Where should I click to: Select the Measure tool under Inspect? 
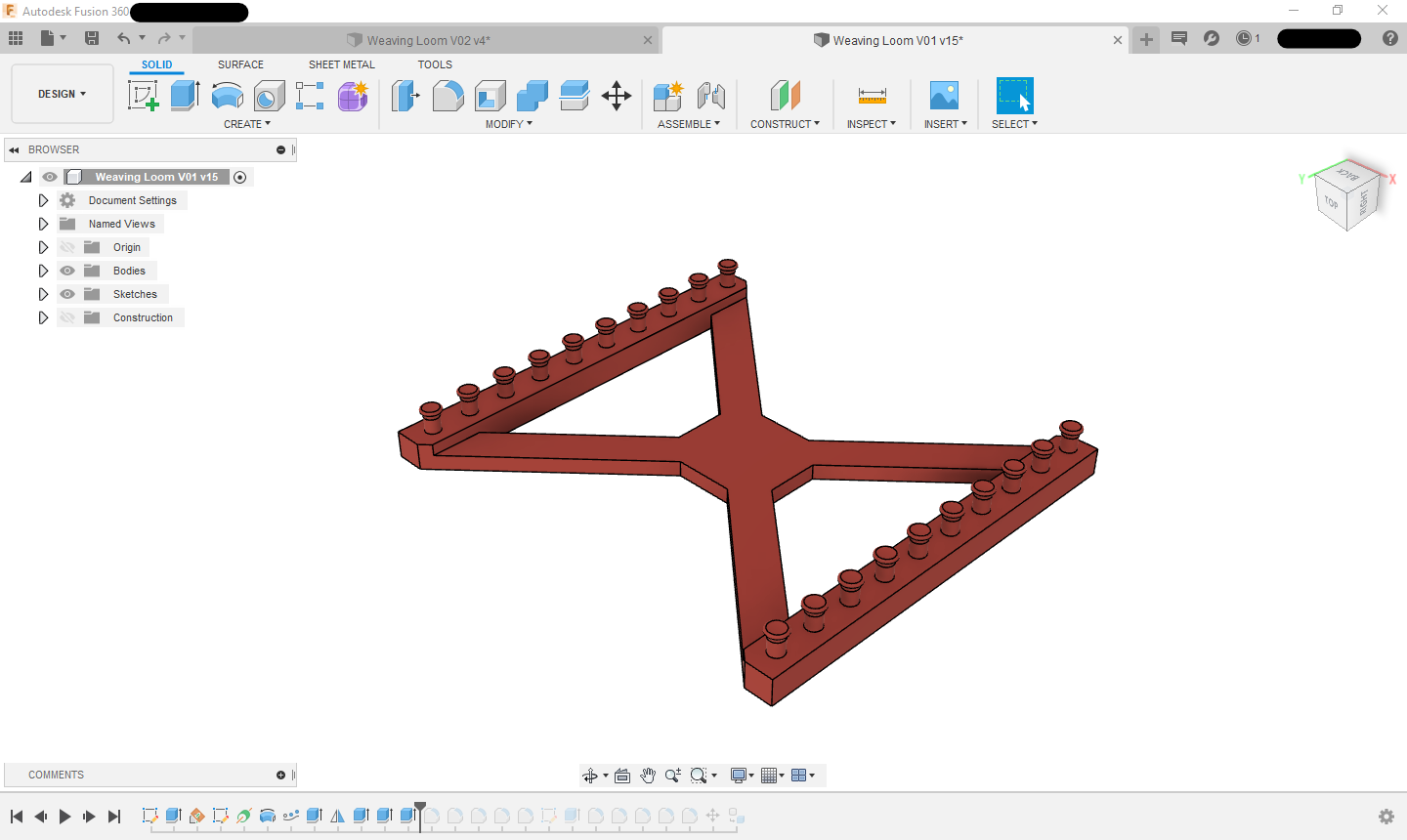pyautogui.click(x=872, y=96)
